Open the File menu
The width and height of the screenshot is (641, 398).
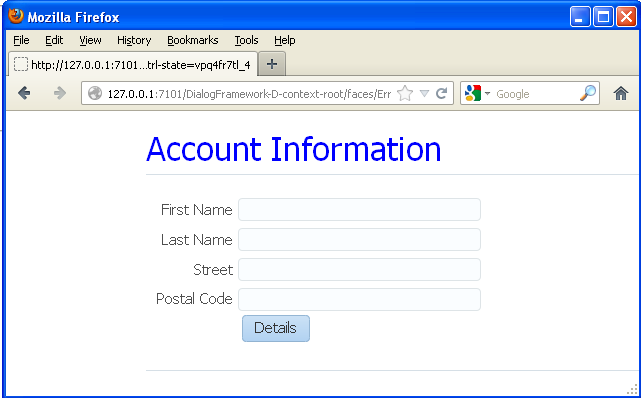pyautogui.click(x=21, y=40)
